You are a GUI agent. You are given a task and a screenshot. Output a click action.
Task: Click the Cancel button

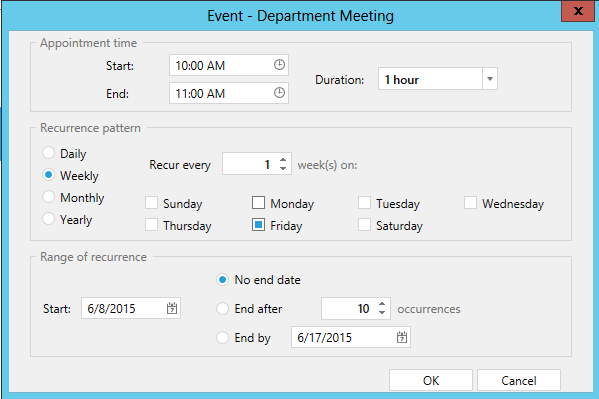click(519, 380)
